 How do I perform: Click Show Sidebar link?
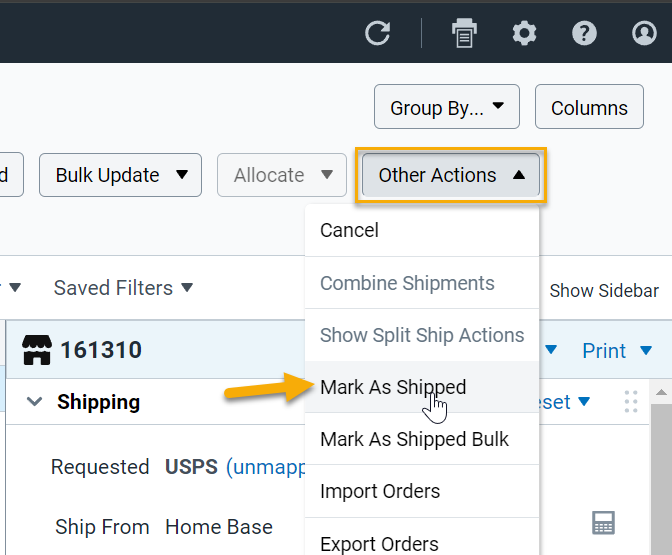pos(604,291)
